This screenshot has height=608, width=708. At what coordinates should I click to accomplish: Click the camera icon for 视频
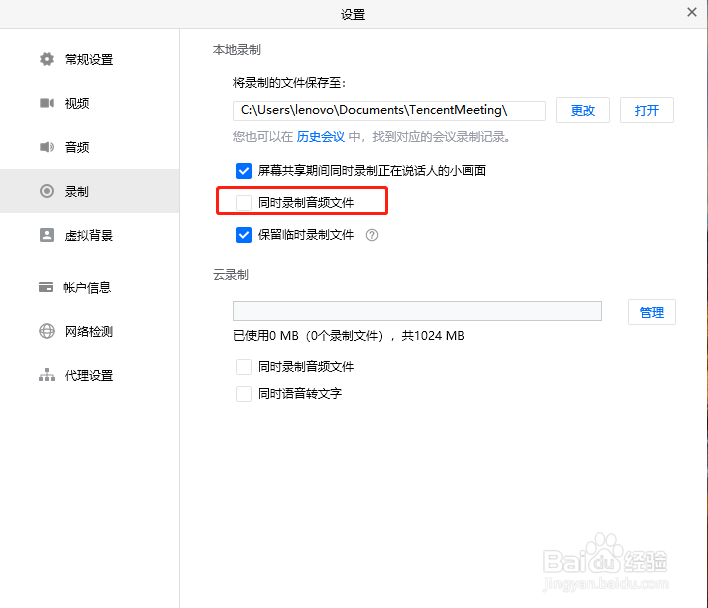tap(47, 103)
